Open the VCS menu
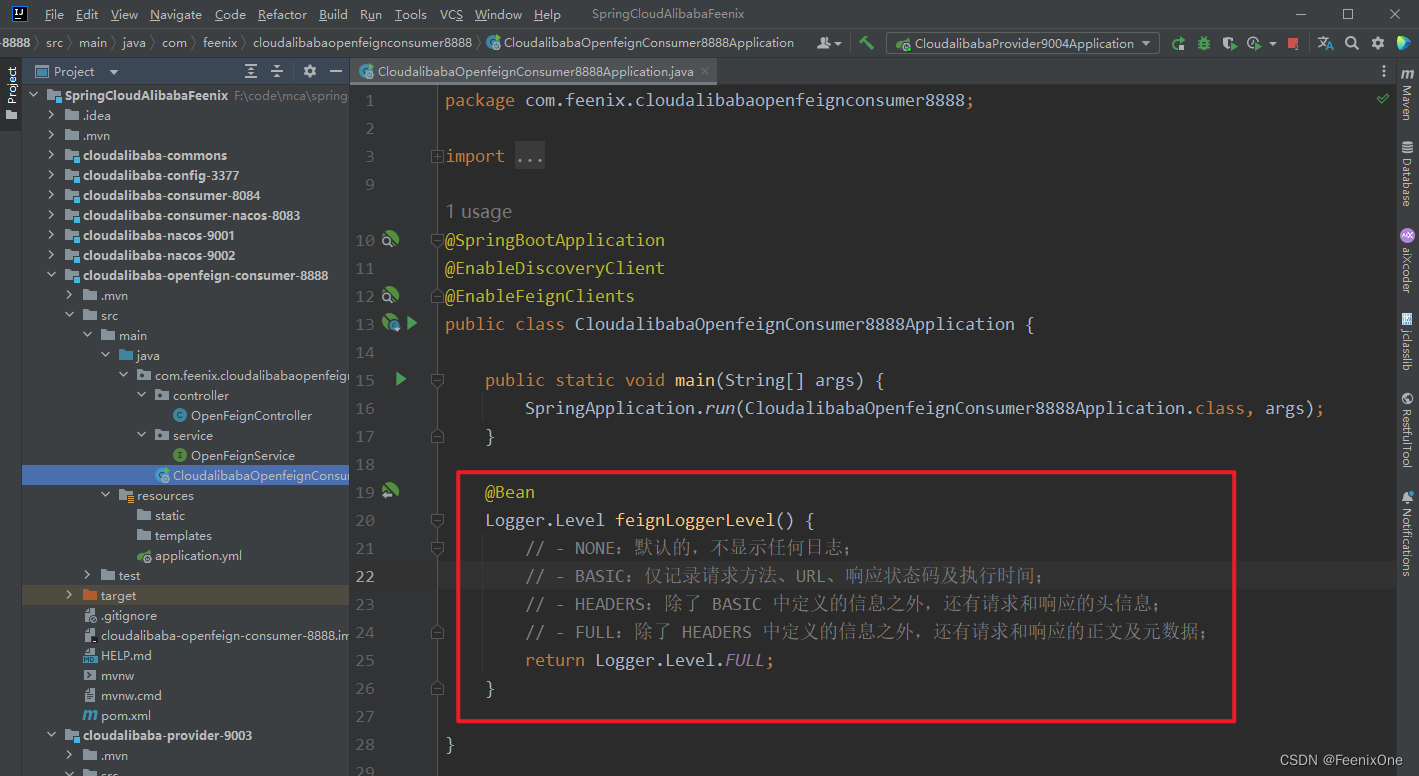Screen dimensions: 1419x776 [451, 14]
